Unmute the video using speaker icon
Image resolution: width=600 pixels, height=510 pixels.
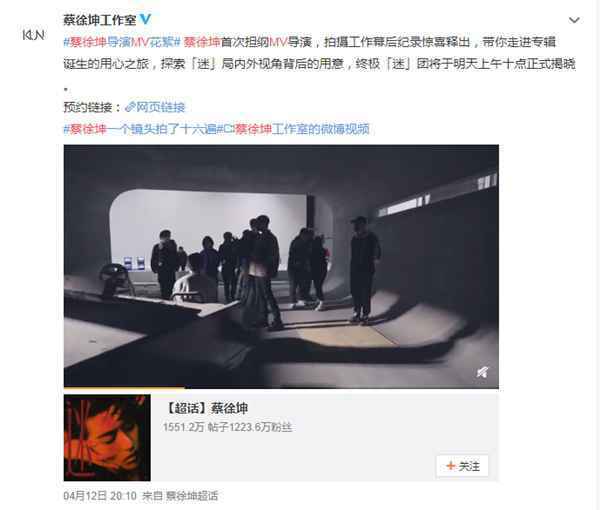point(482,372)
